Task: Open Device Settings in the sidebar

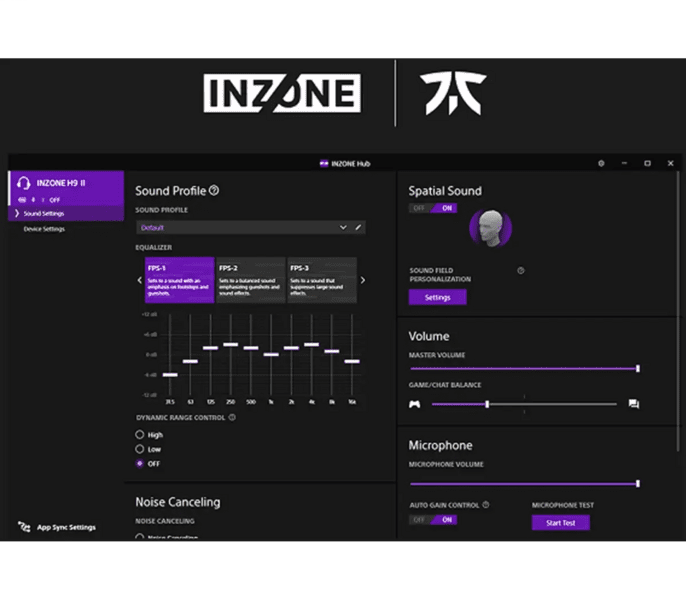Action: pos(44,229)
